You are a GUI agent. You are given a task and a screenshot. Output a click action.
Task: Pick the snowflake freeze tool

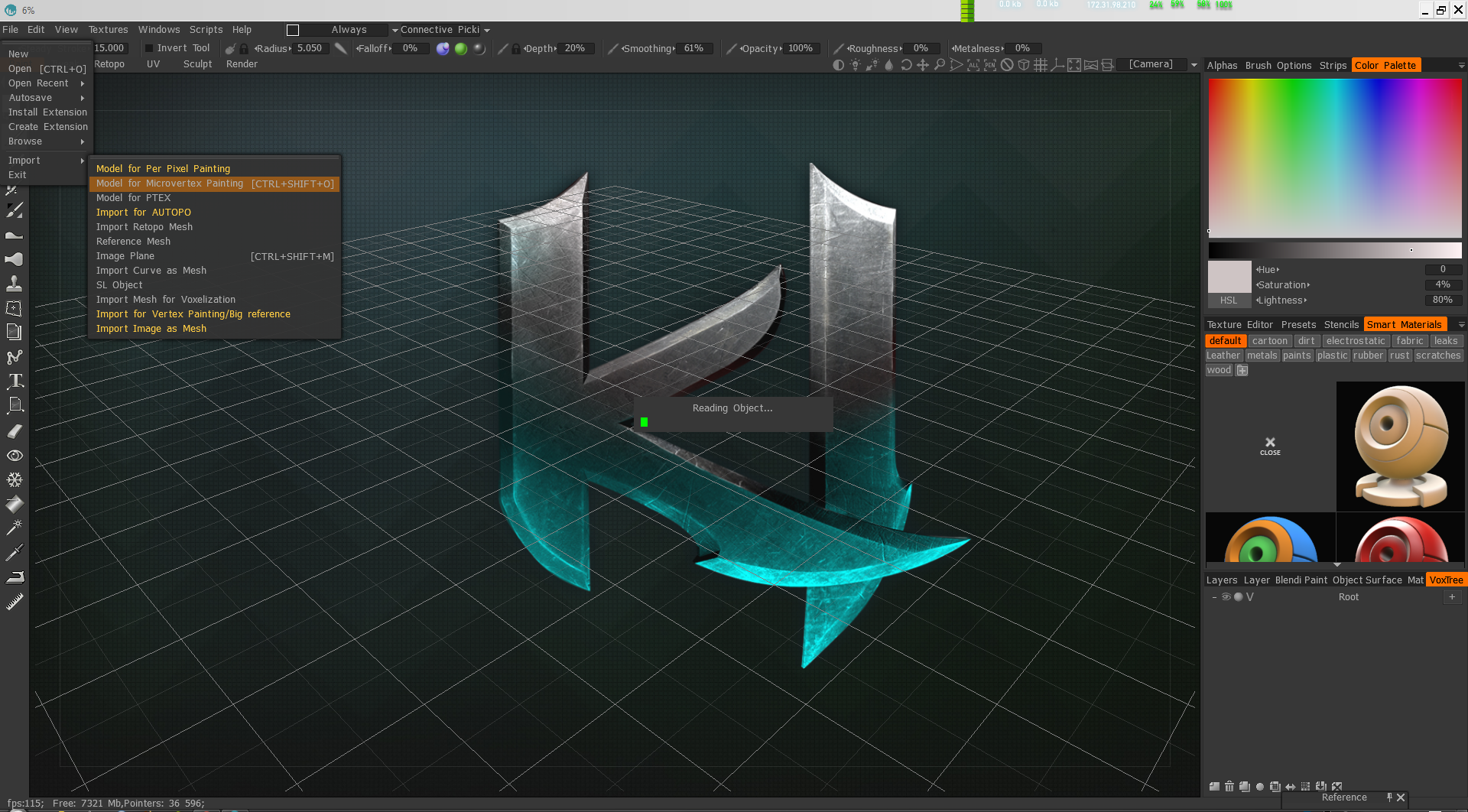click(15, 480)
